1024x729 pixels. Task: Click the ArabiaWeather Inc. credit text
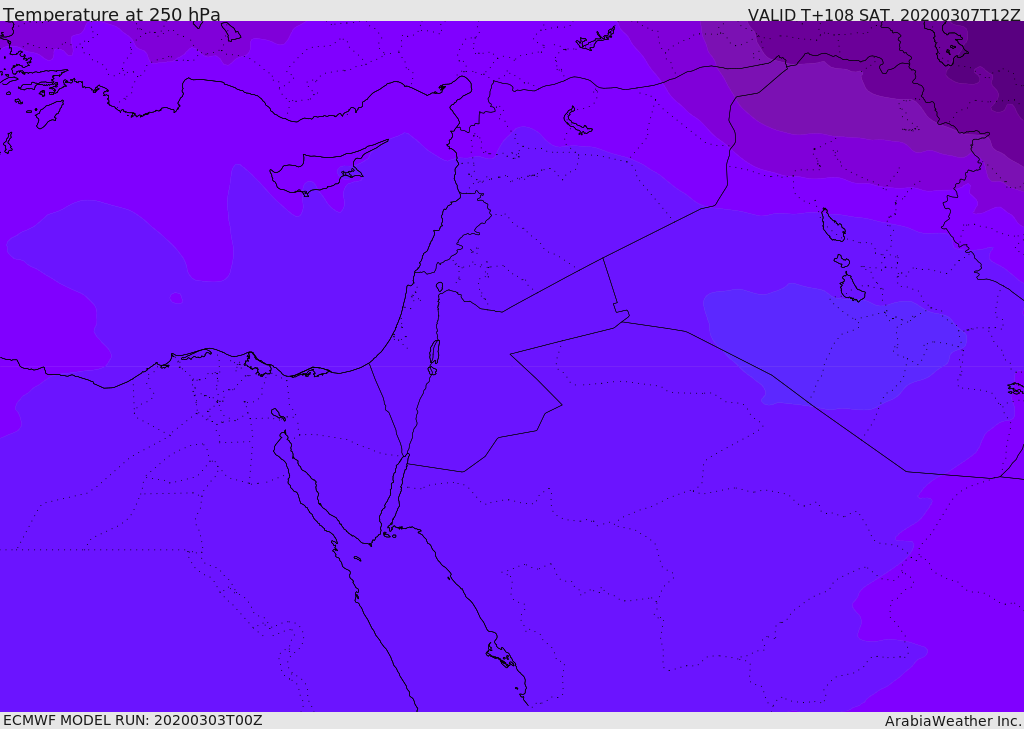(x=953, y=720)
